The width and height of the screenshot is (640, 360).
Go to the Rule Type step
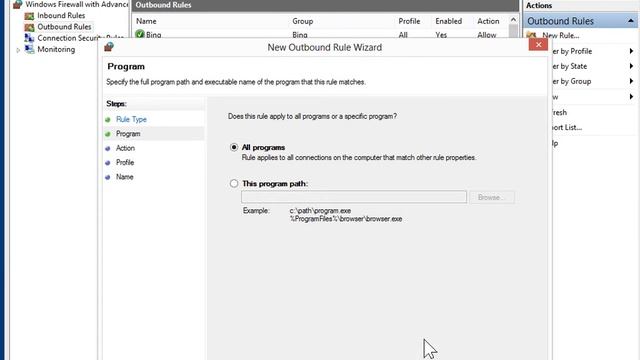coord(131,119)
